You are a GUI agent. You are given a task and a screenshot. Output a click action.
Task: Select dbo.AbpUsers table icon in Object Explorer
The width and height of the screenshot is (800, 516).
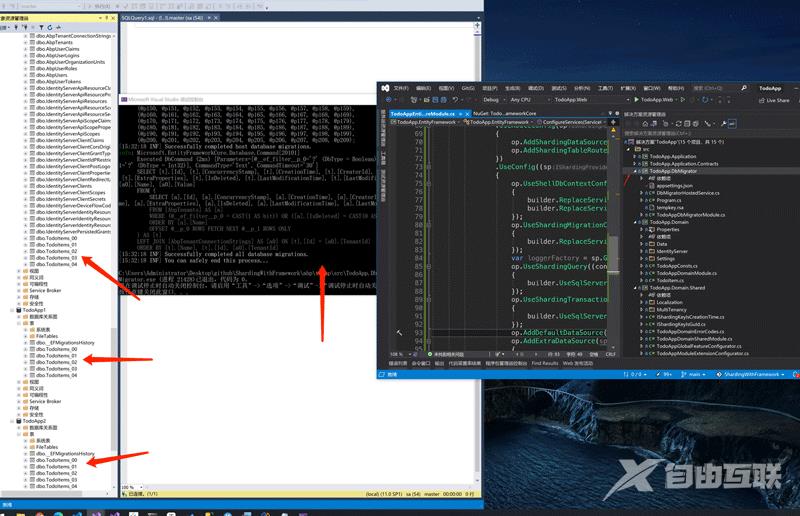click(x=30, y=75)
